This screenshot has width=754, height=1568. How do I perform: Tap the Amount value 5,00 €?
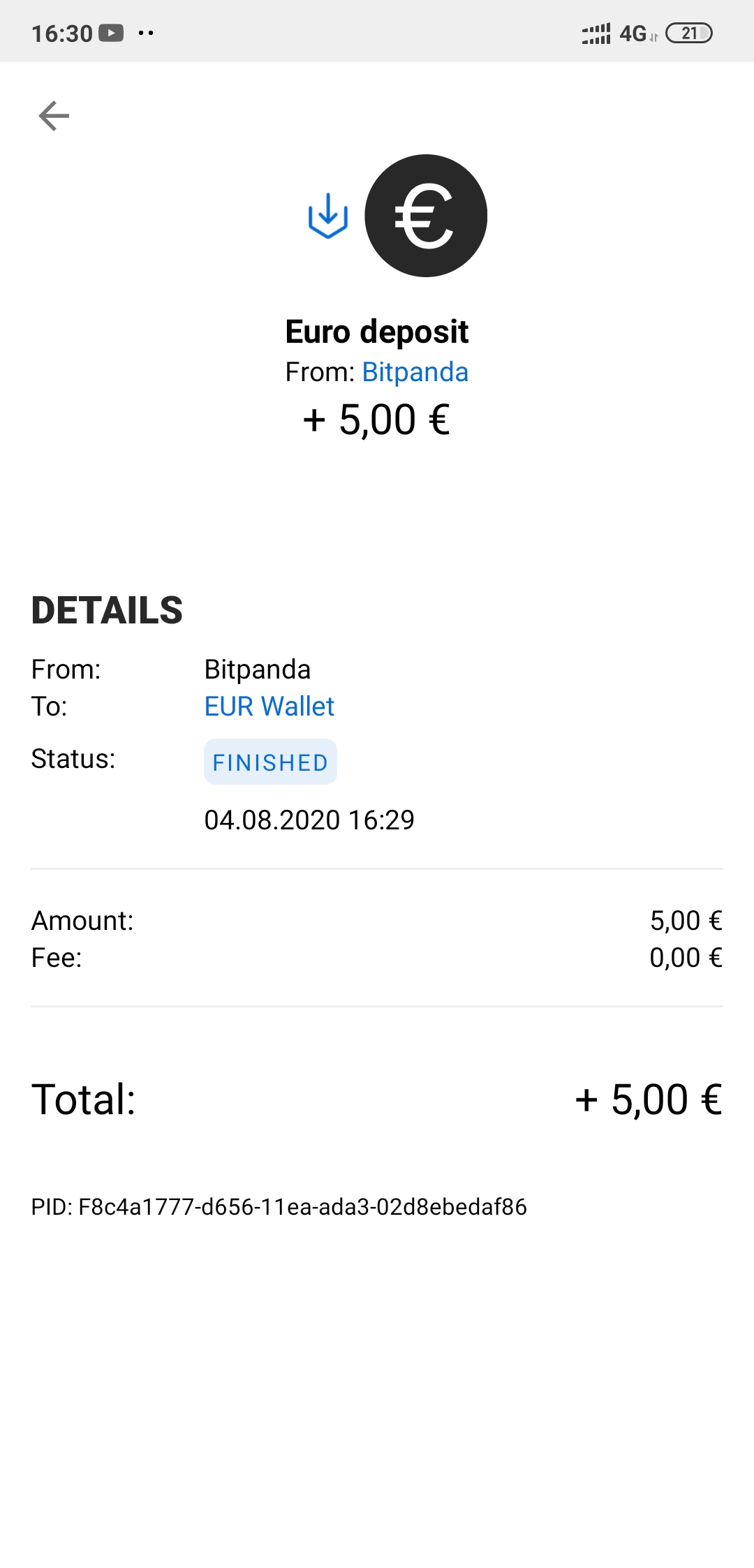pos(686,921)
